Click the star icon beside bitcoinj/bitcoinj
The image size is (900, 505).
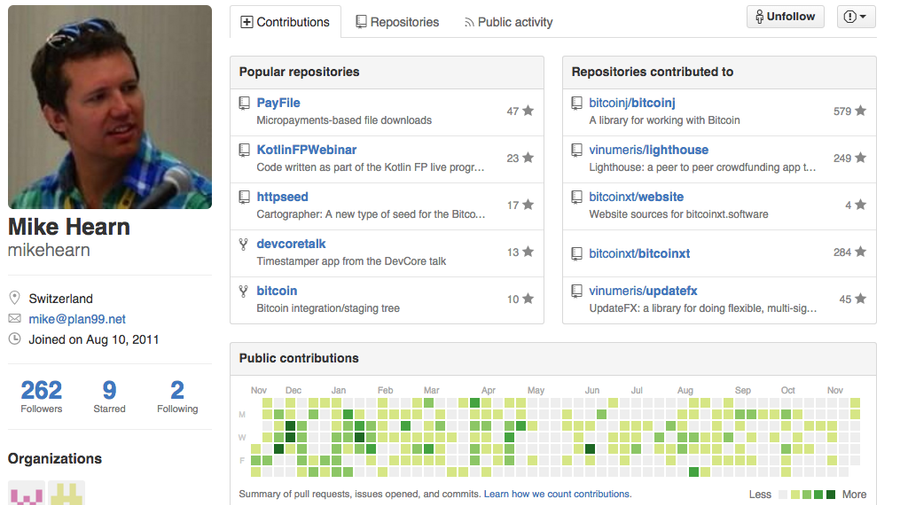(860, 111)
